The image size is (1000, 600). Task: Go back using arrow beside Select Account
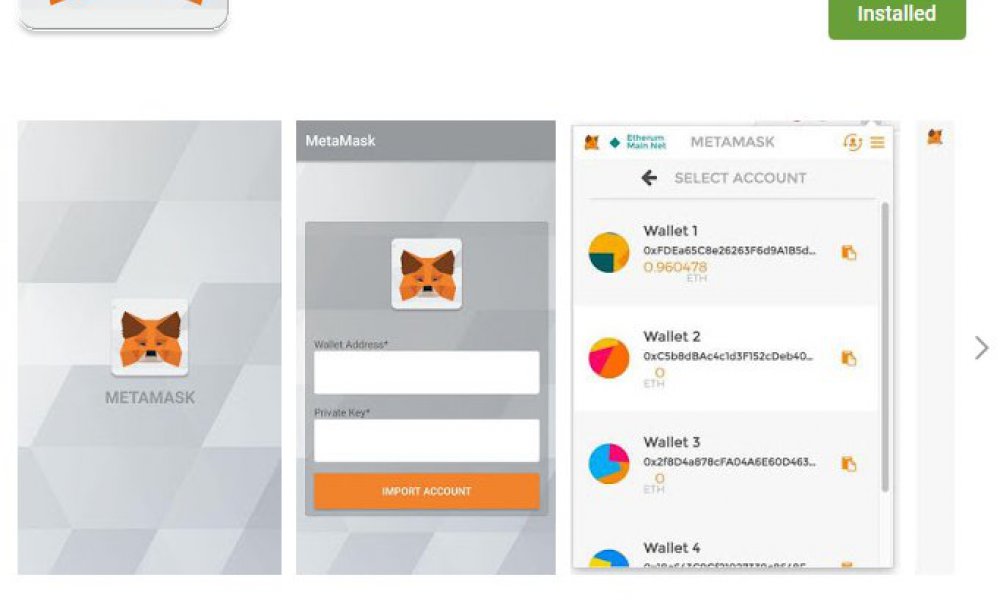click(649, 178)
